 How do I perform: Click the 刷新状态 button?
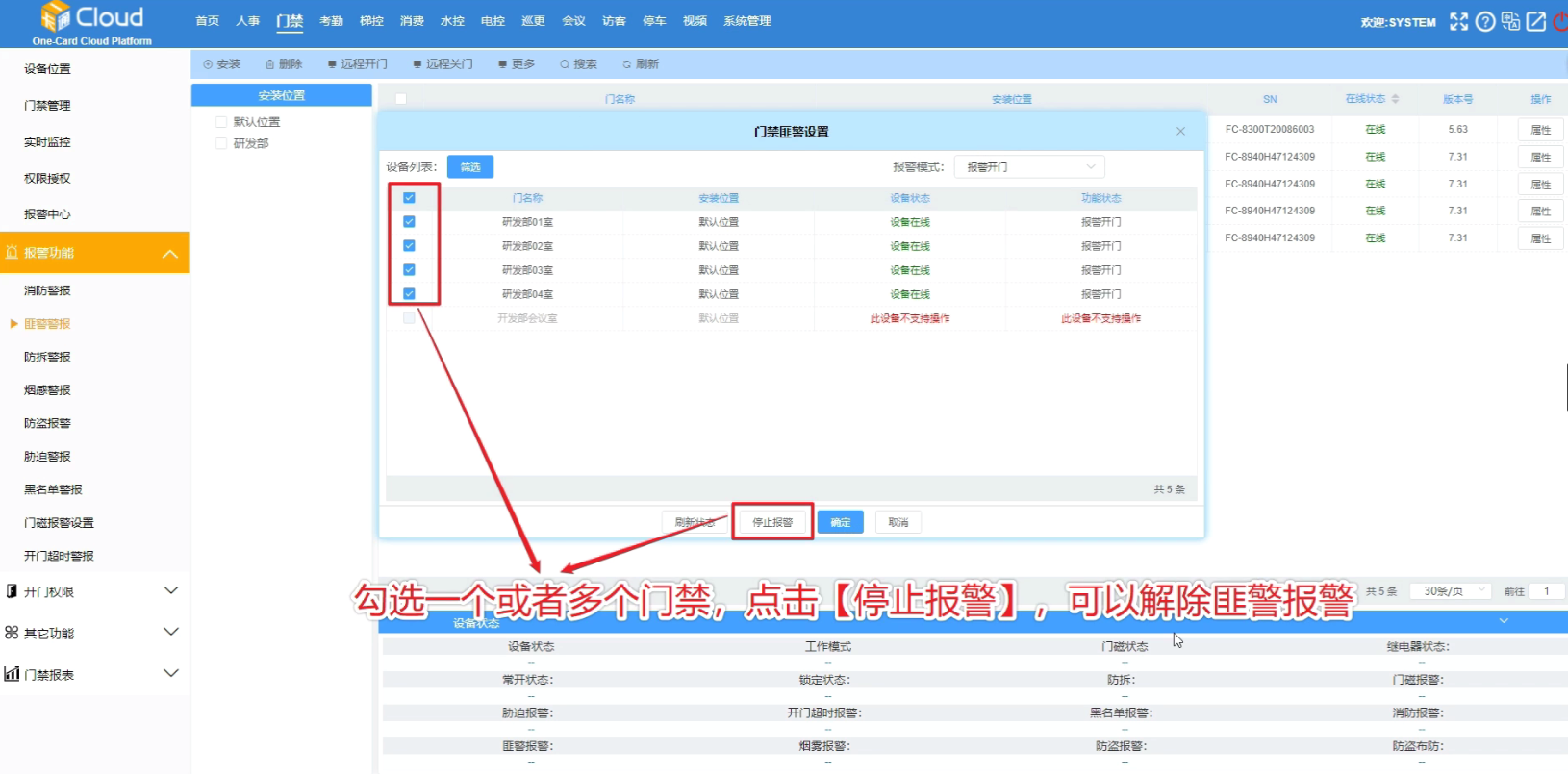[x=695, y=522]
